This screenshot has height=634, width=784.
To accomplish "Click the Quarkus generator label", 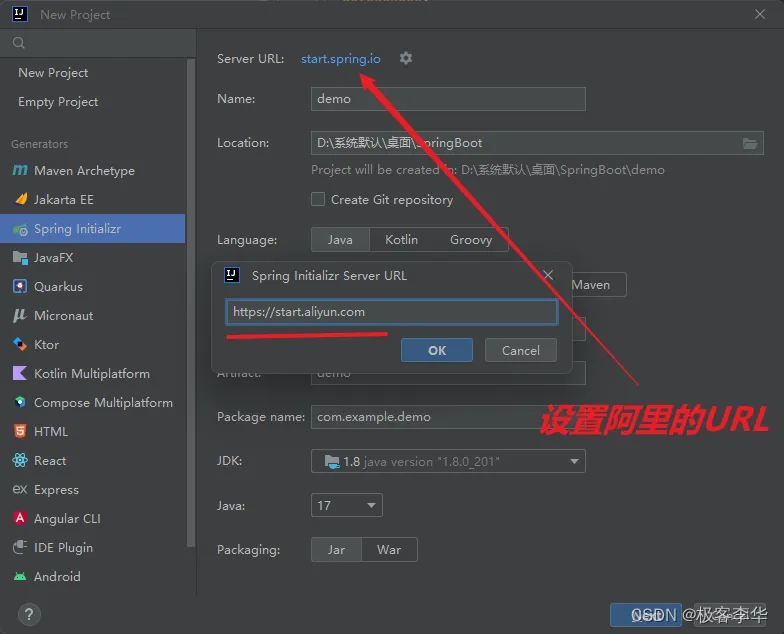I will (58, 286).
